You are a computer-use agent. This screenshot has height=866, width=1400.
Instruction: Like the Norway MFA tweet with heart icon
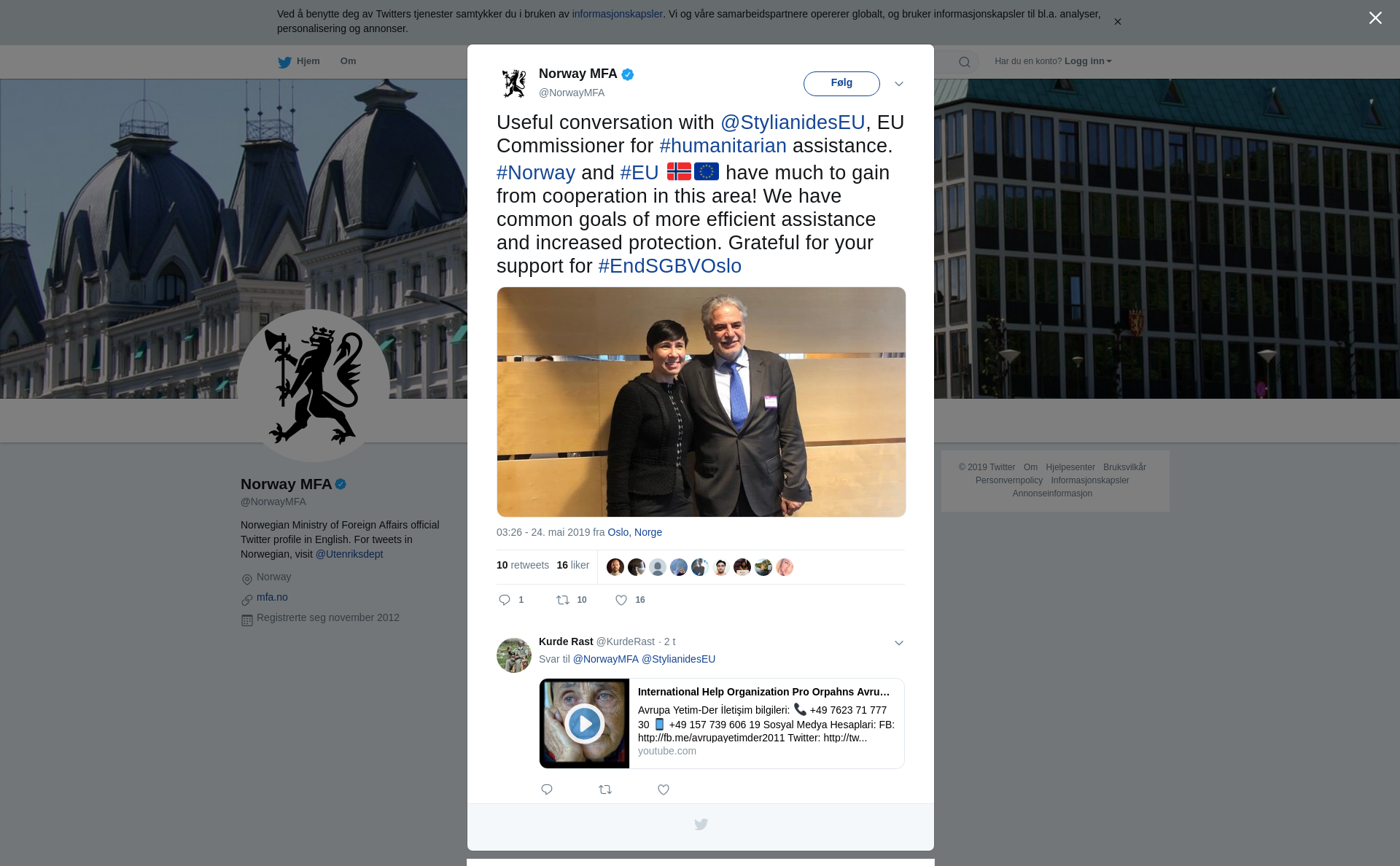point(621,600)
